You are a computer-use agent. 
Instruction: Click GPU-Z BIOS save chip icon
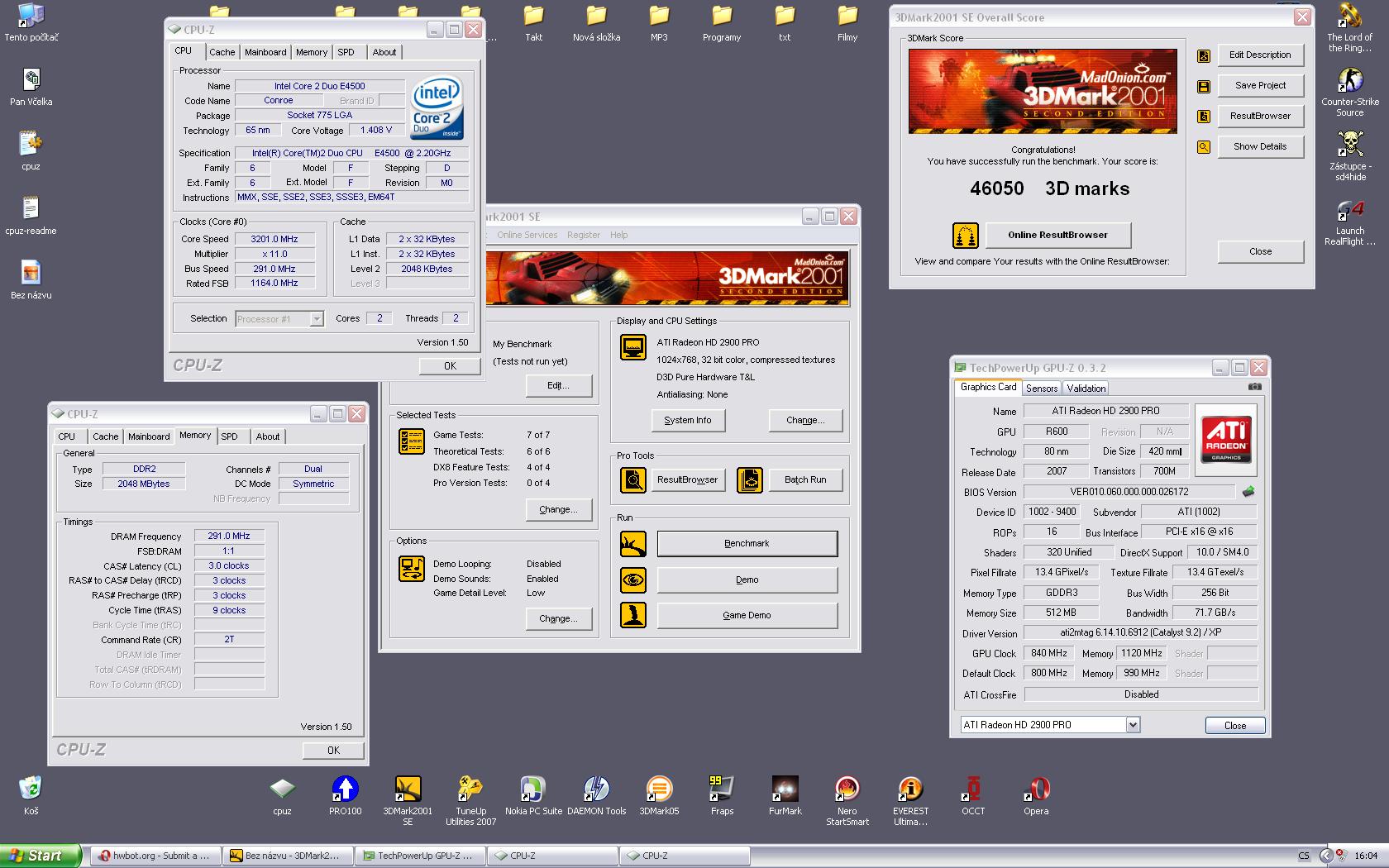coord(1248,492)
